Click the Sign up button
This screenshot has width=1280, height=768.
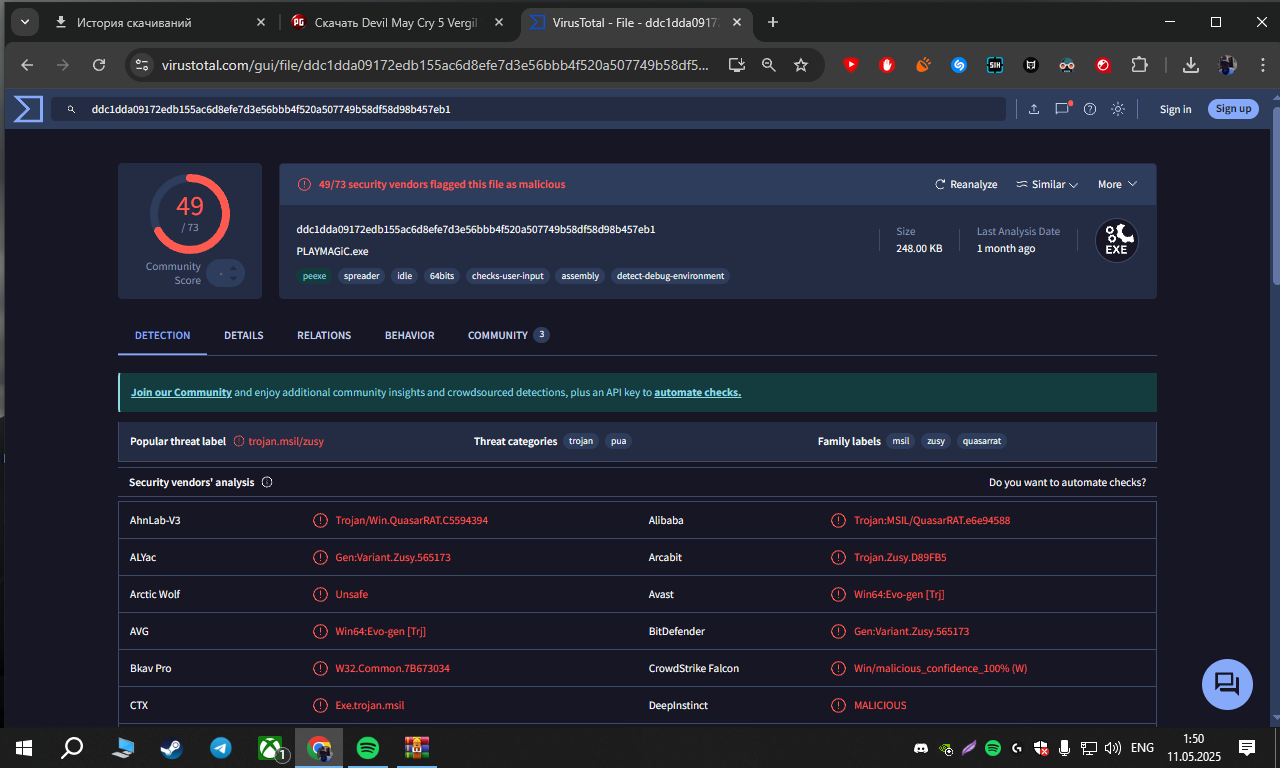click(1233, 109)
